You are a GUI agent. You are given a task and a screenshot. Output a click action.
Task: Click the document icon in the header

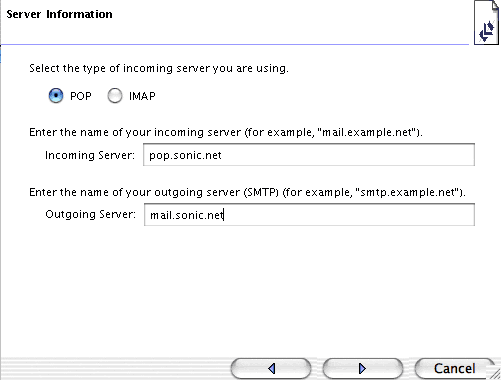(x=486, y=23)
